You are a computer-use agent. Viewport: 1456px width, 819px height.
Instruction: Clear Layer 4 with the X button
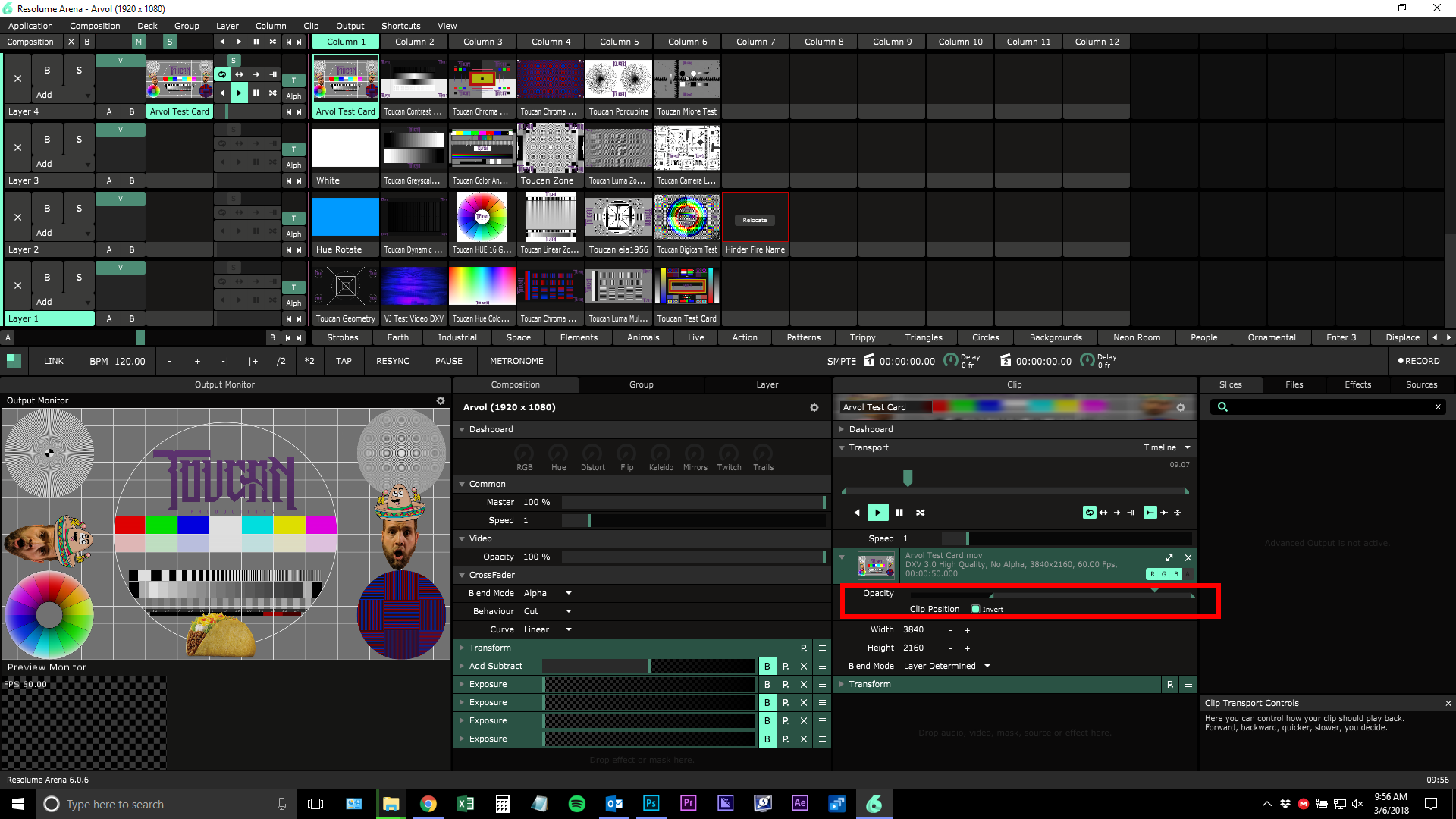click(17, 78)
